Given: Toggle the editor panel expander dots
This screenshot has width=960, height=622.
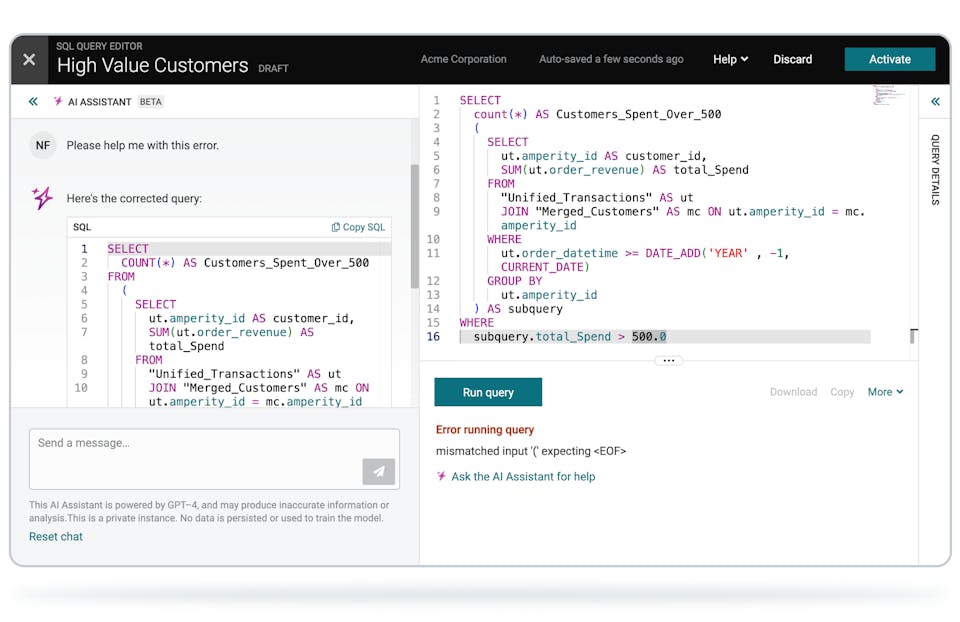Looking at the screenshot, I should point(668,360).
